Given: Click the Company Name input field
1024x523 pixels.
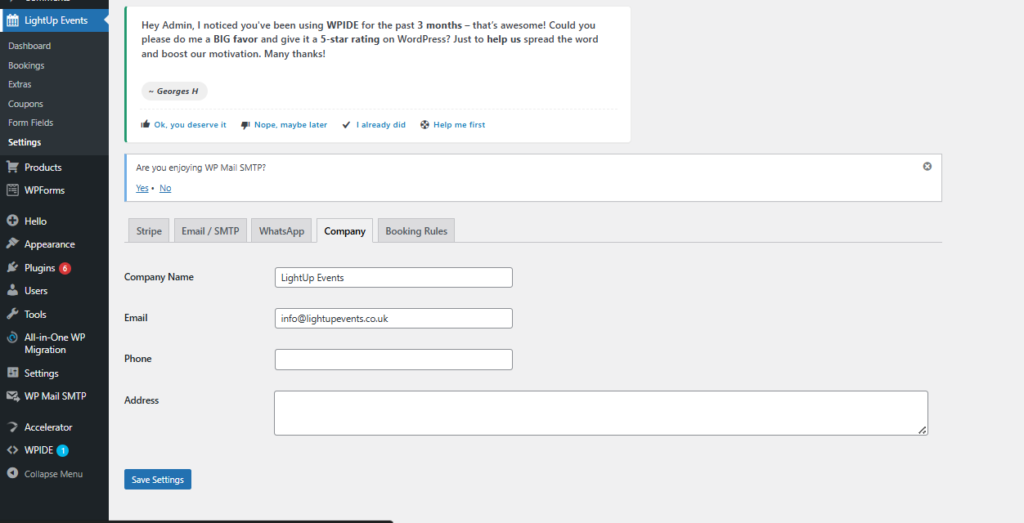Looking at the screenshot, I should [394, 277].
